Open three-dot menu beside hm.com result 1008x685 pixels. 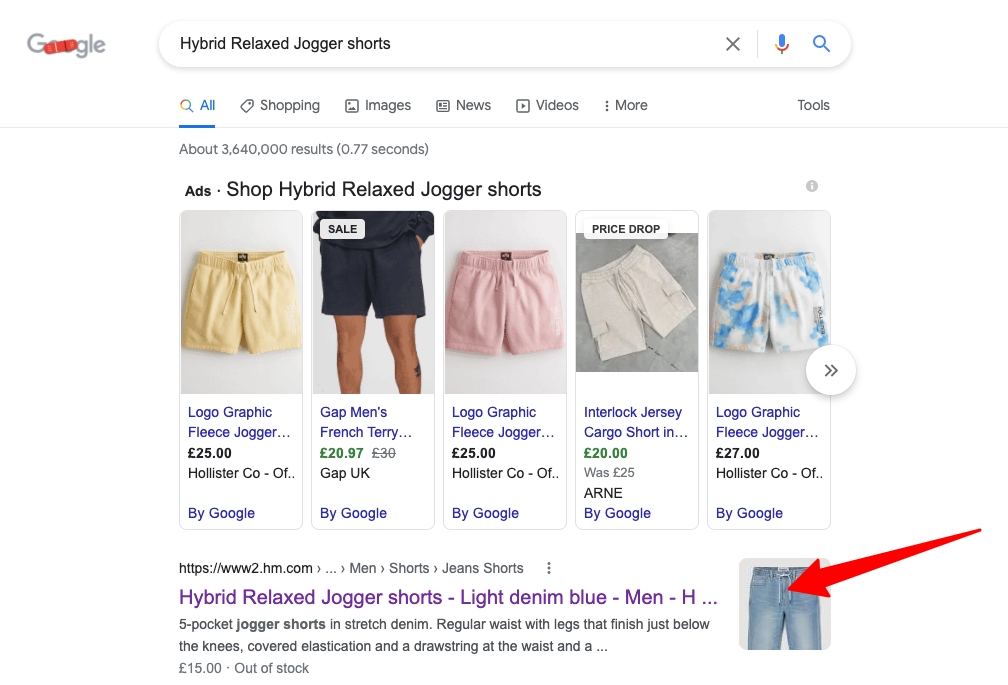tap(548, 568)
